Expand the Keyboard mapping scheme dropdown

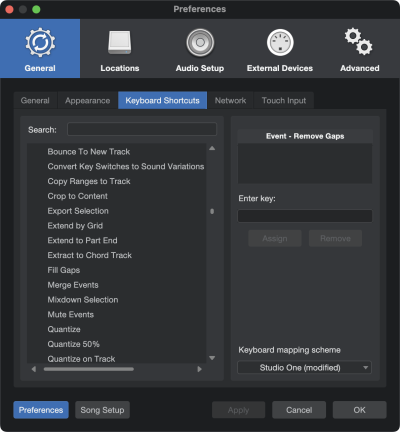pyautogui.click(x=304, y=368)
